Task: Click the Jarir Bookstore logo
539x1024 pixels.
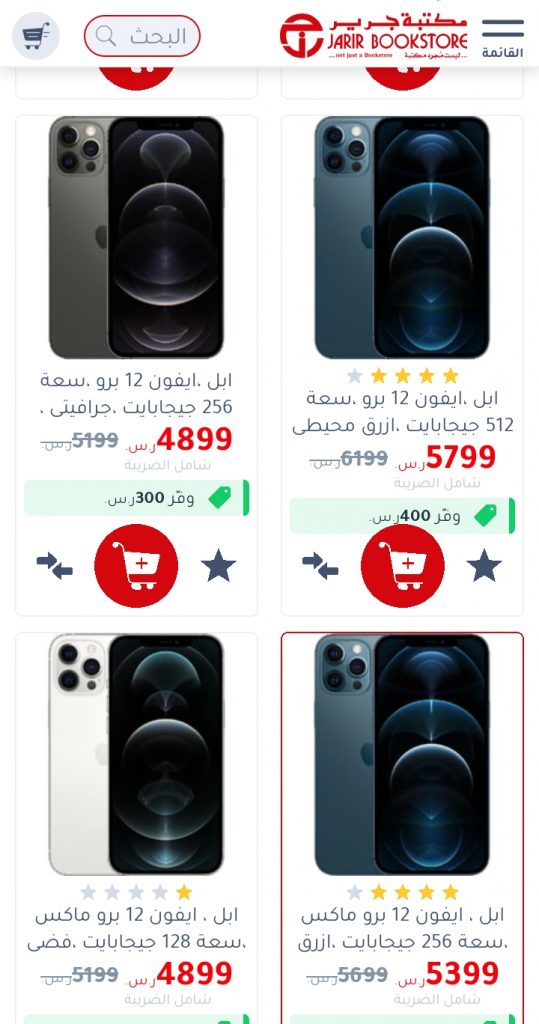Action: pos(374,36)
